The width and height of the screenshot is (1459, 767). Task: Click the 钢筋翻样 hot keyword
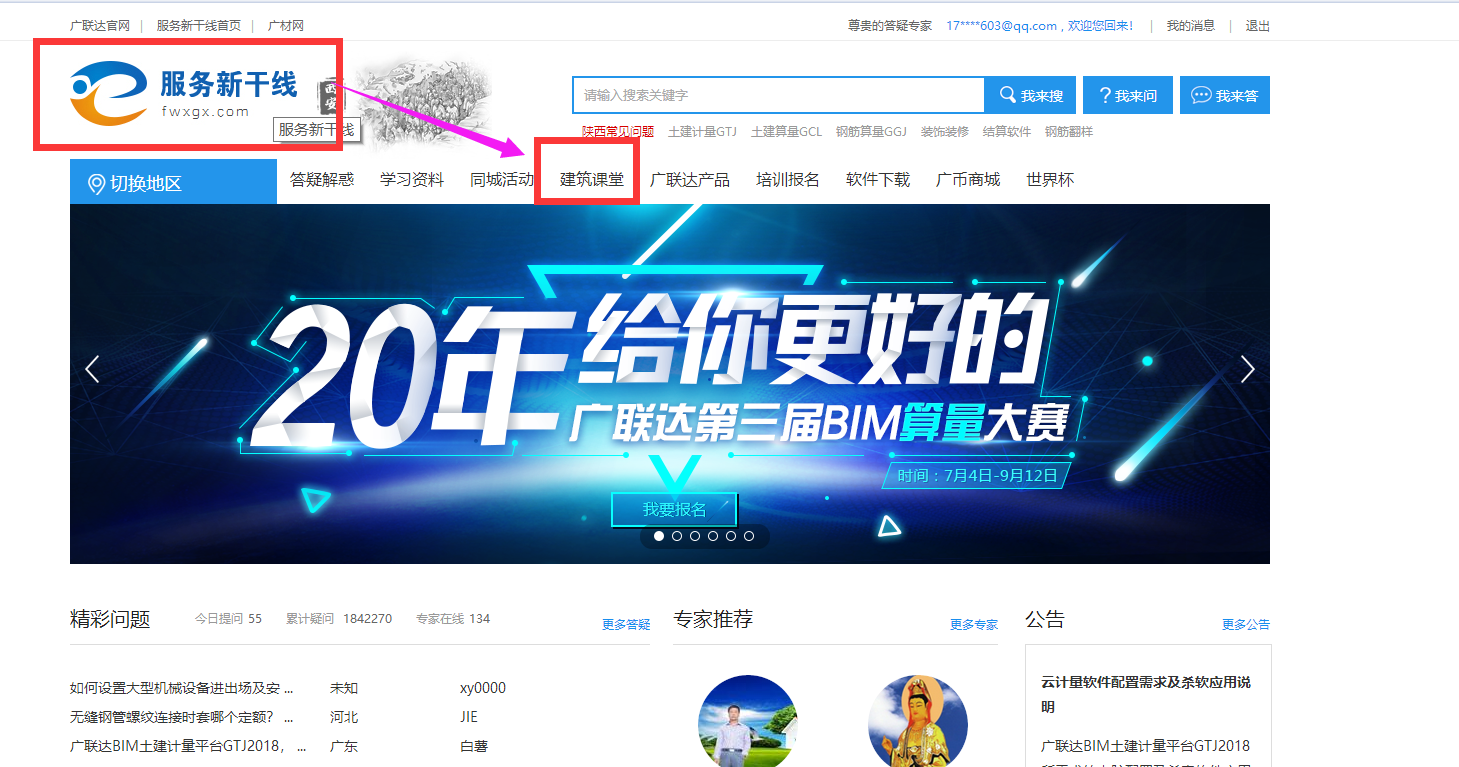pos(1069,132)
